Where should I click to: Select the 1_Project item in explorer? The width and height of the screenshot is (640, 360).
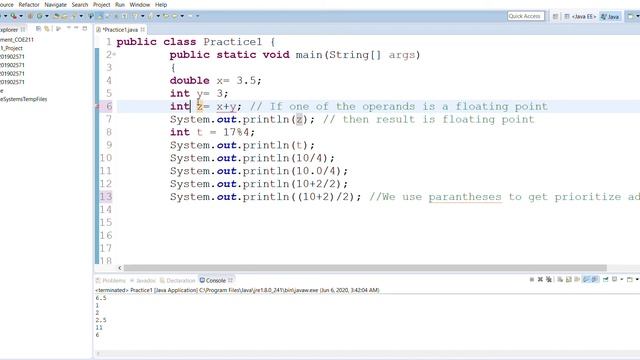(x=11, y=48)
